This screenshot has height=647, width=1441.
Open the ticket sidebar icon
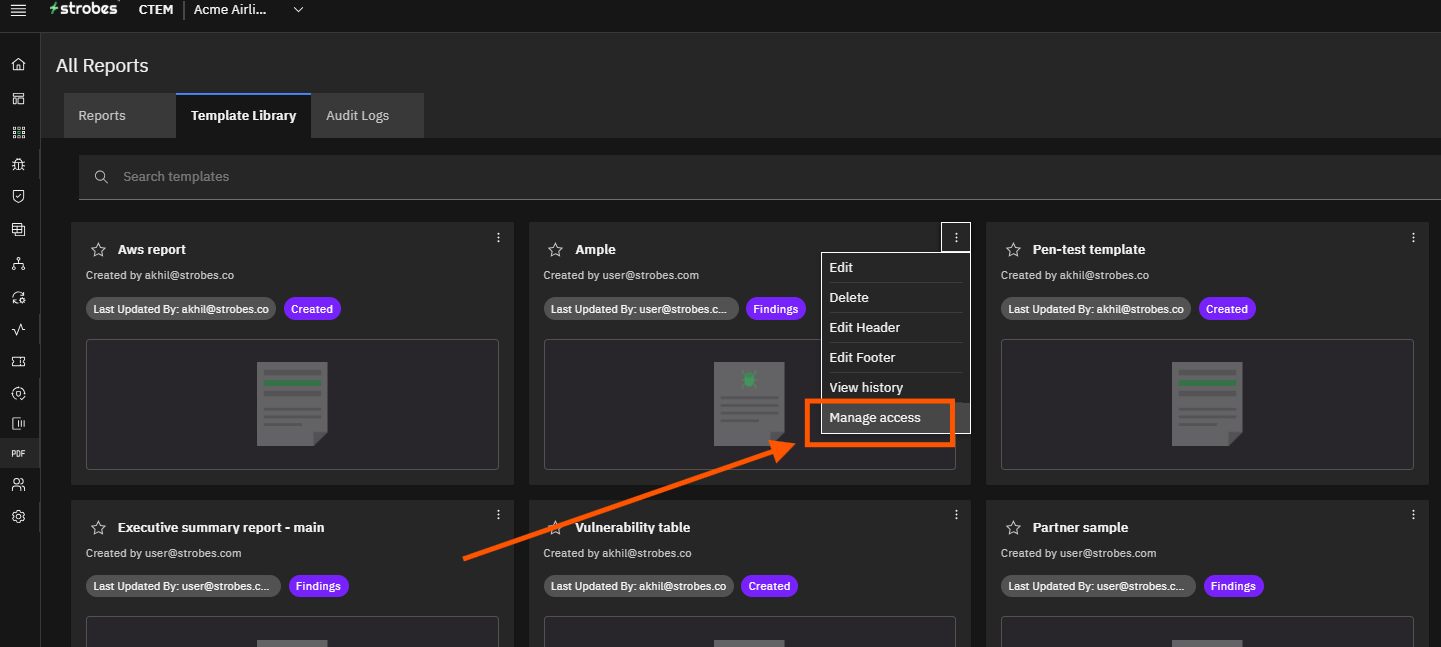[18, 361]
